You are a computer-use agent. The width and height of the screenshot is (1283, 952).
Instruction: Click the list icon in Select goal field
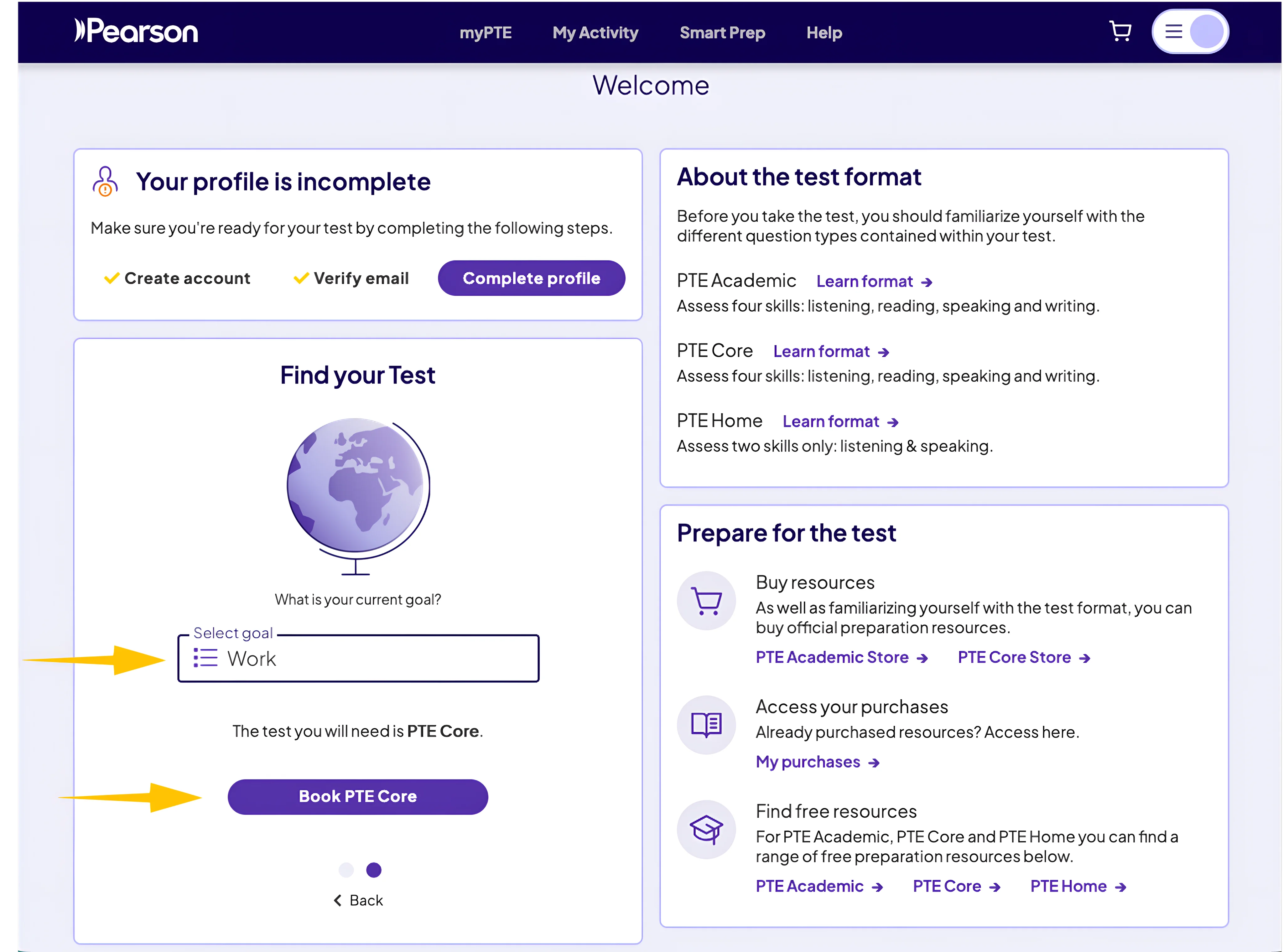click(x=205, y=658)
